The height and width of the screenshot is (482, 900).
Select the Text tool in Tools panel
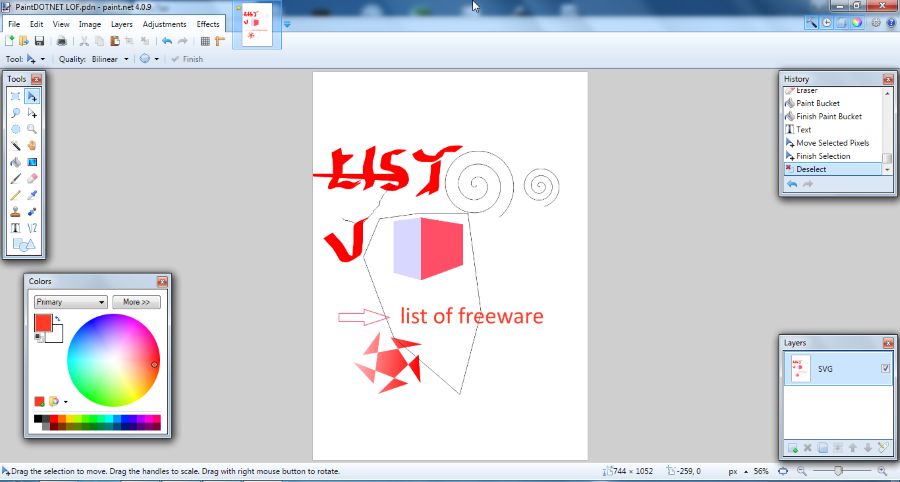click(15, 228)
